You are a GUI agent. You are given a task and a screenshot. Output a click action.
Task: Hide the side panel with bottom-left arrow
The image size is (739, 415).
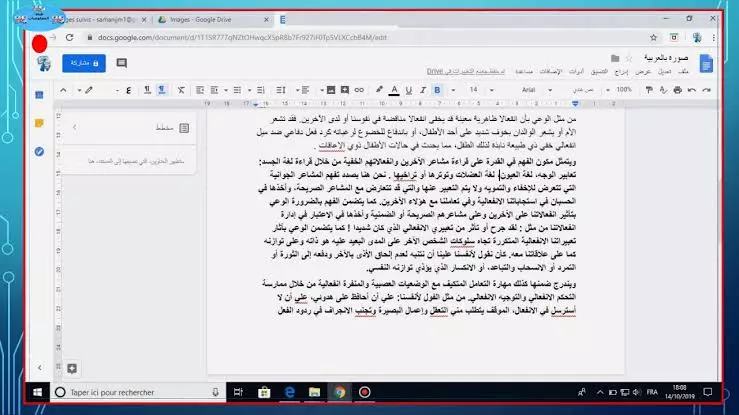click(40, 367)
